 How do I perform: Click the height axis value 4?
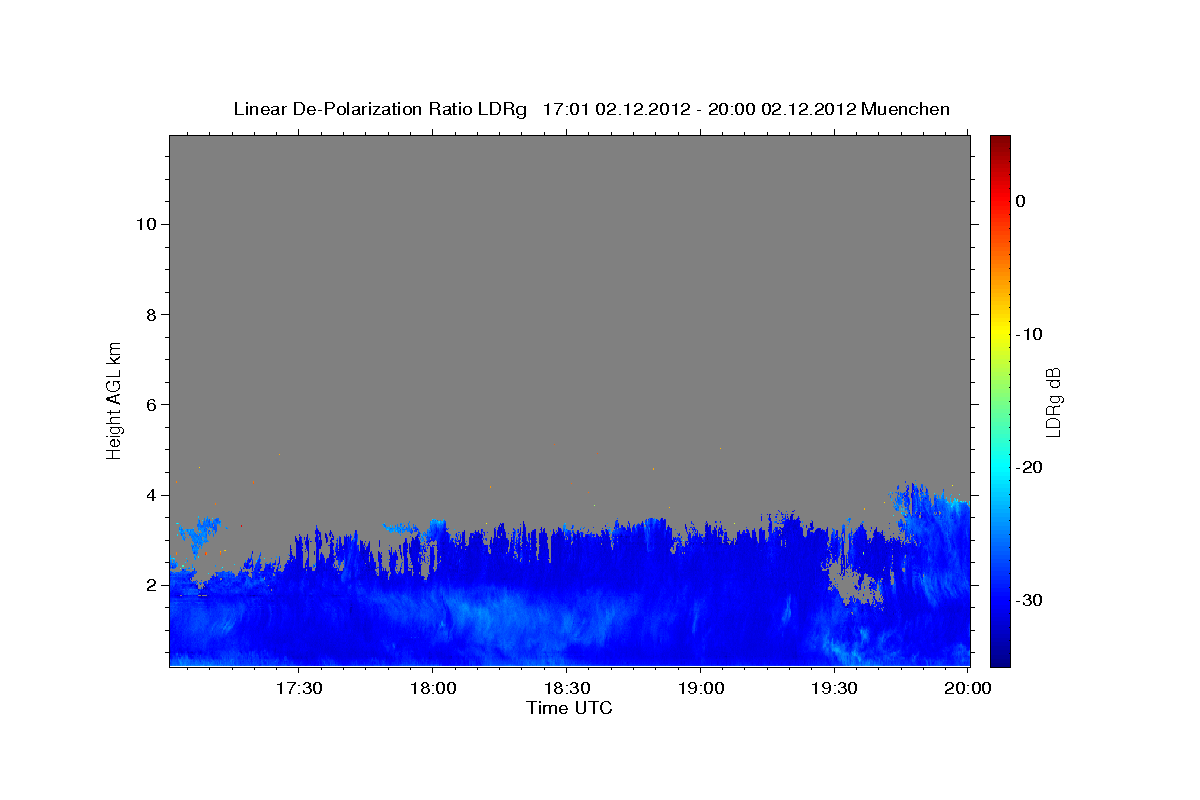coord(151,495)
